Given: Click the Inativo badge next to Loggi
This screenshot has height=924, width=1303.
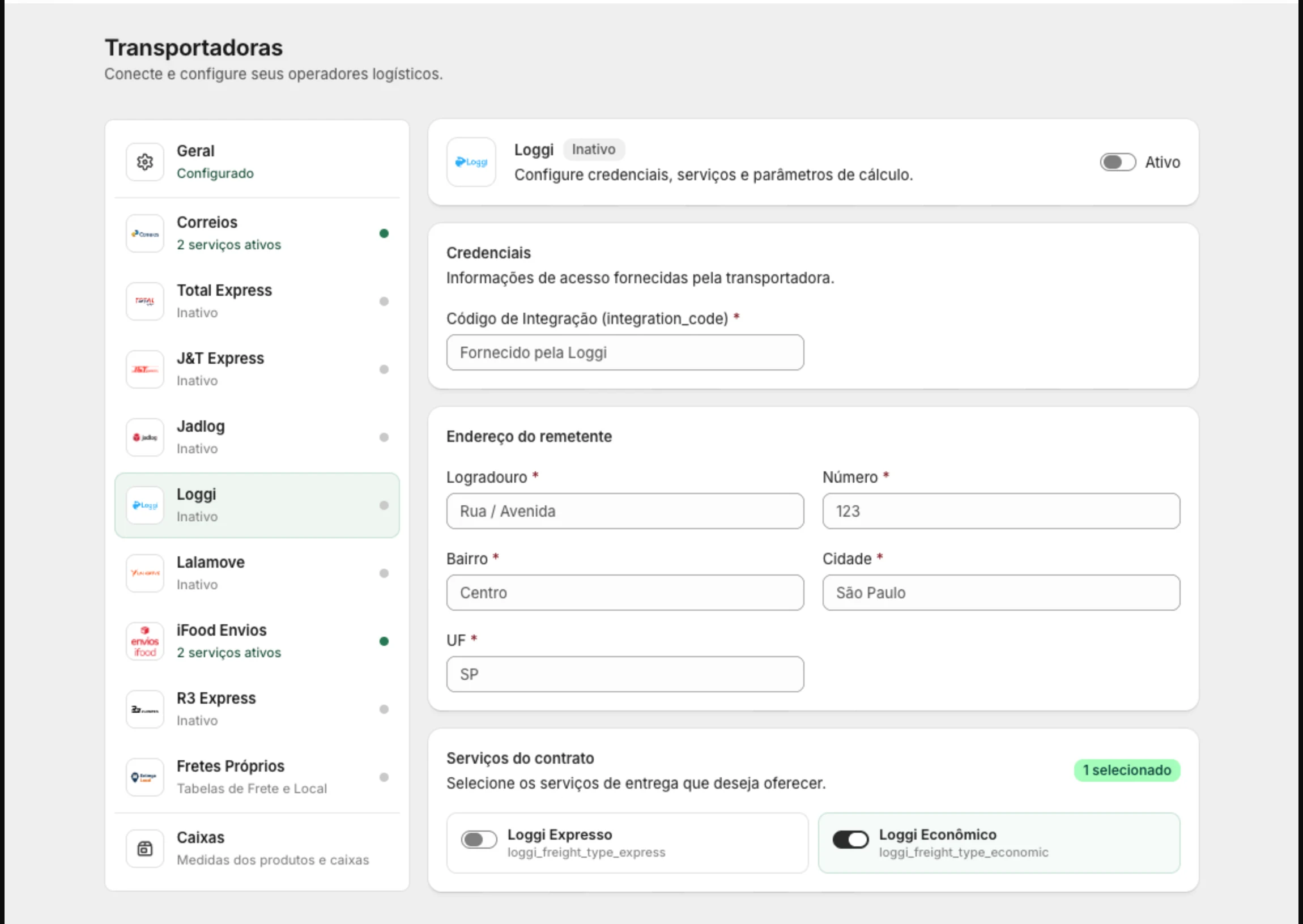Looking at the screenshot, I should coord(594,150).
